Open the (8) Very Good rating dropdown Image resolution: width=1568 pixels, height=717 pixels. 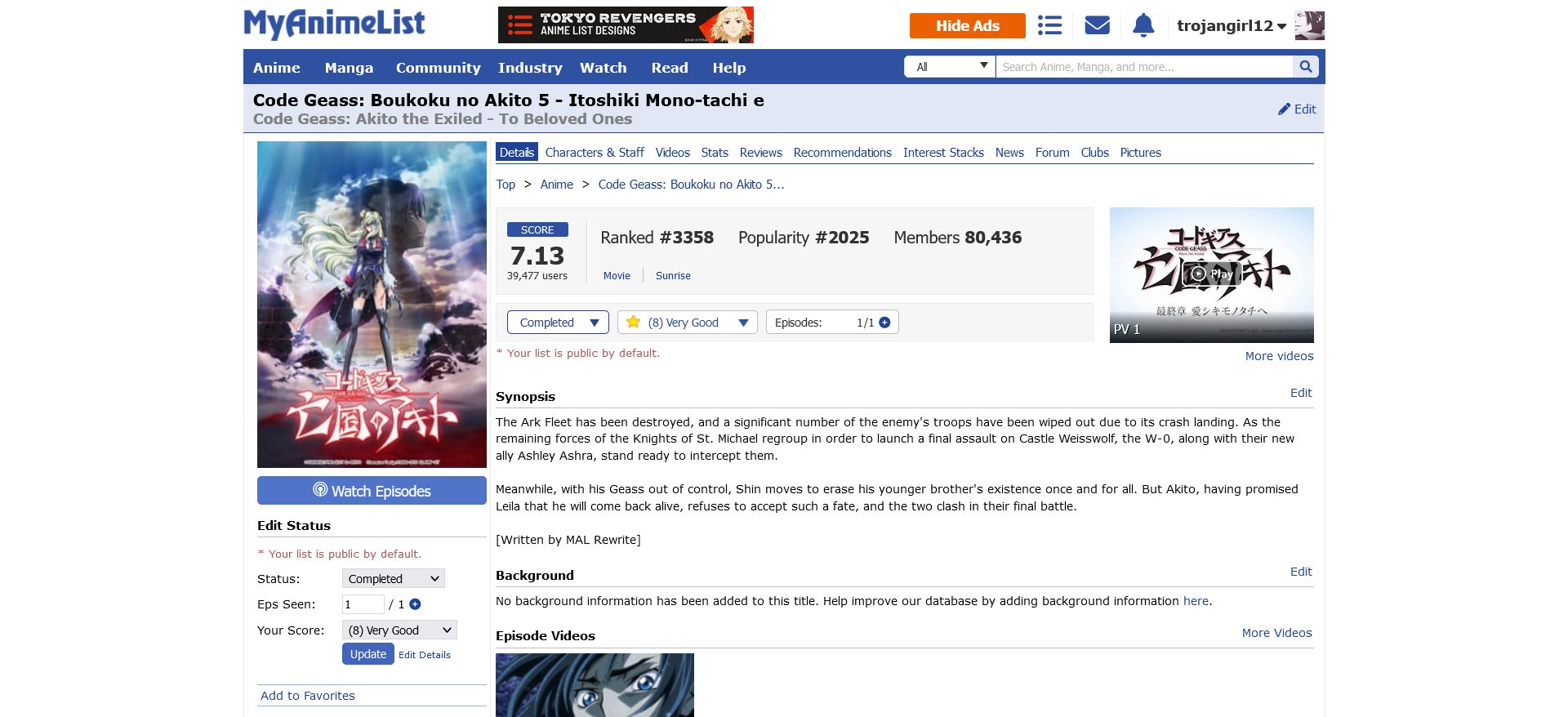pyautogui.click(x=687, y=323)
